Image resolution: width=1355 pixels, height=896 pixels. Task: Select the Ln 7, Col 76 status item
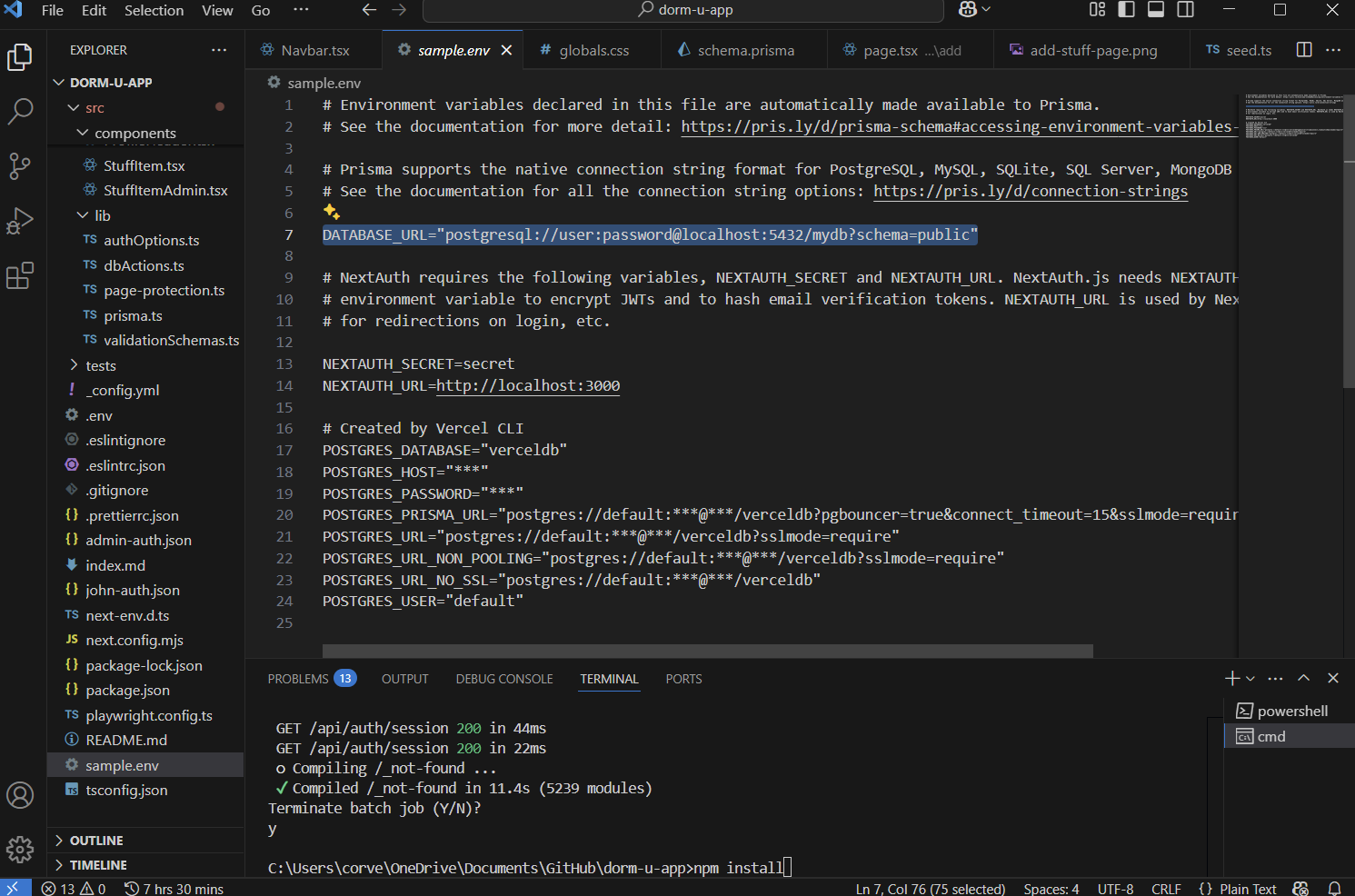(x=931, y=888)
